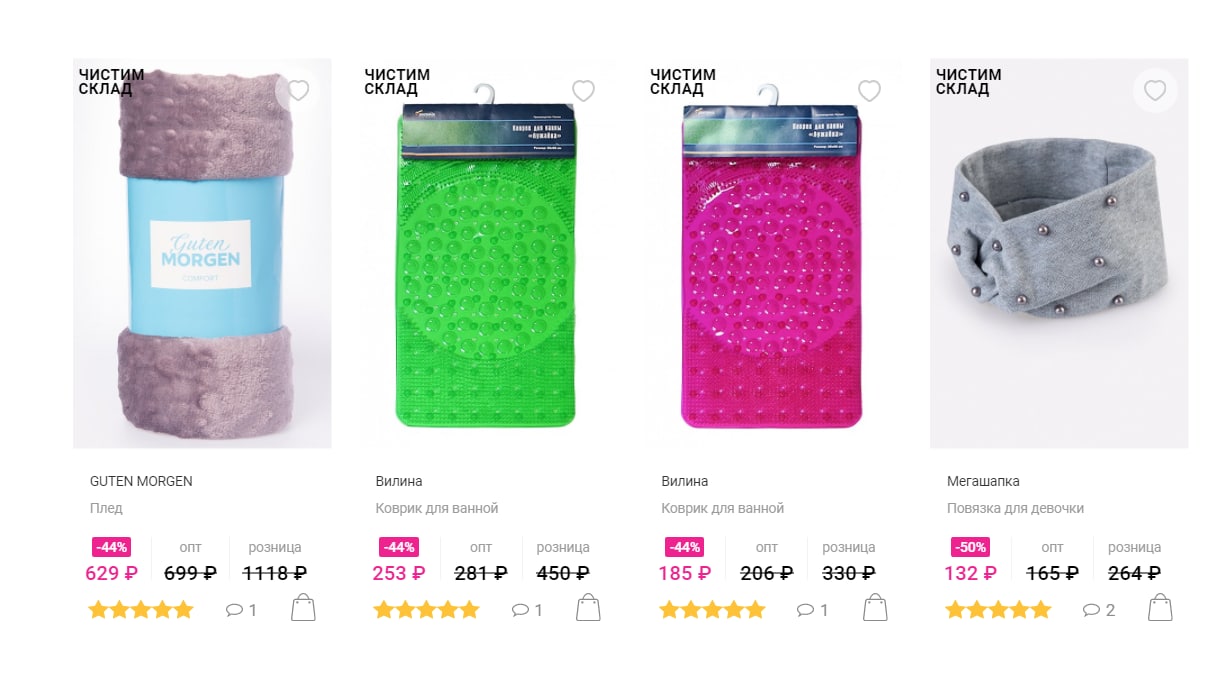The width and height of the screenshot is (1219, 677).
Task: Click shopping bag icon for 185 ₽ mat
Action: point(874,607)
